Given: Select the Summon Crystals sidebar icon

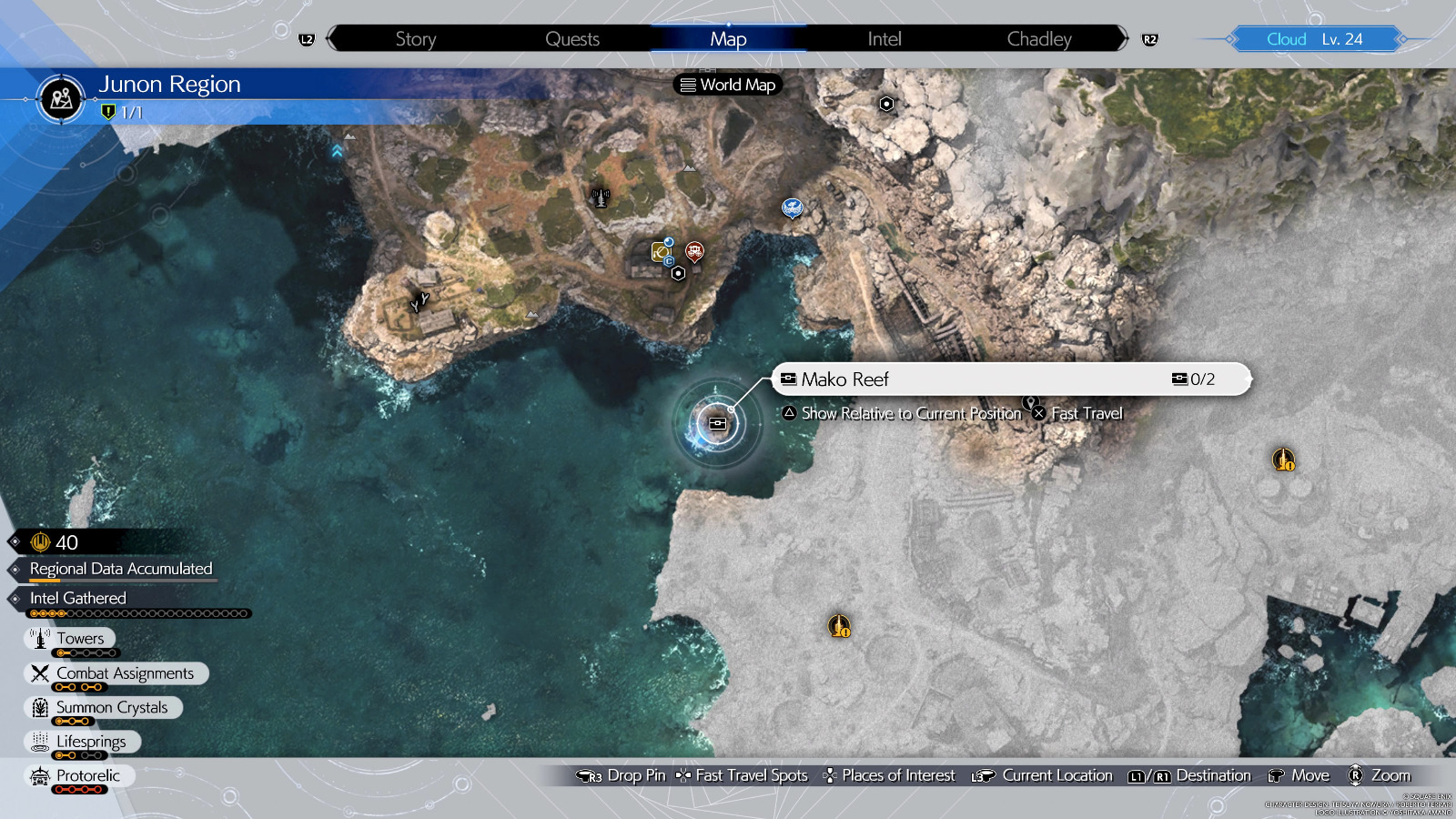Looking at the screenshot, I should click(38, 707).
